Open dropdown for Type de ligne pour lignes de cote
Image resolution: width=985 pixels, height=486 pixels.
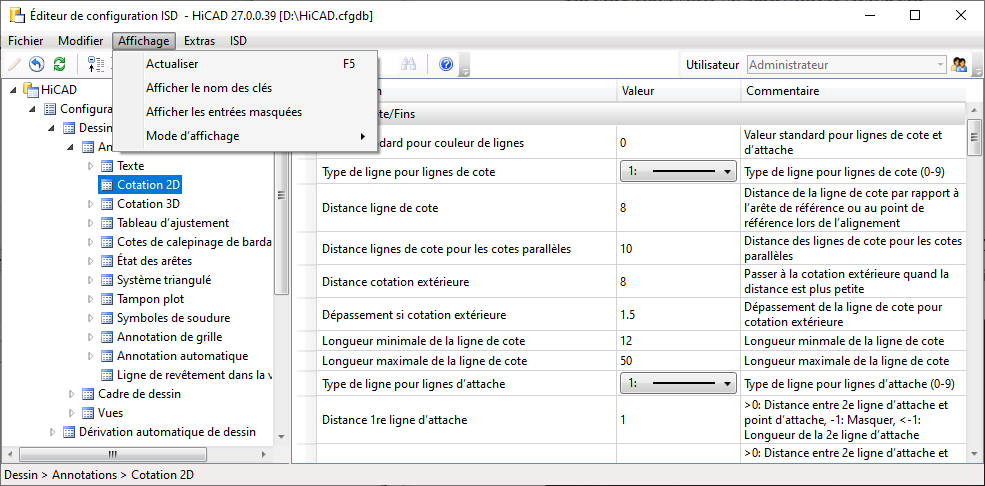(727, 172)
